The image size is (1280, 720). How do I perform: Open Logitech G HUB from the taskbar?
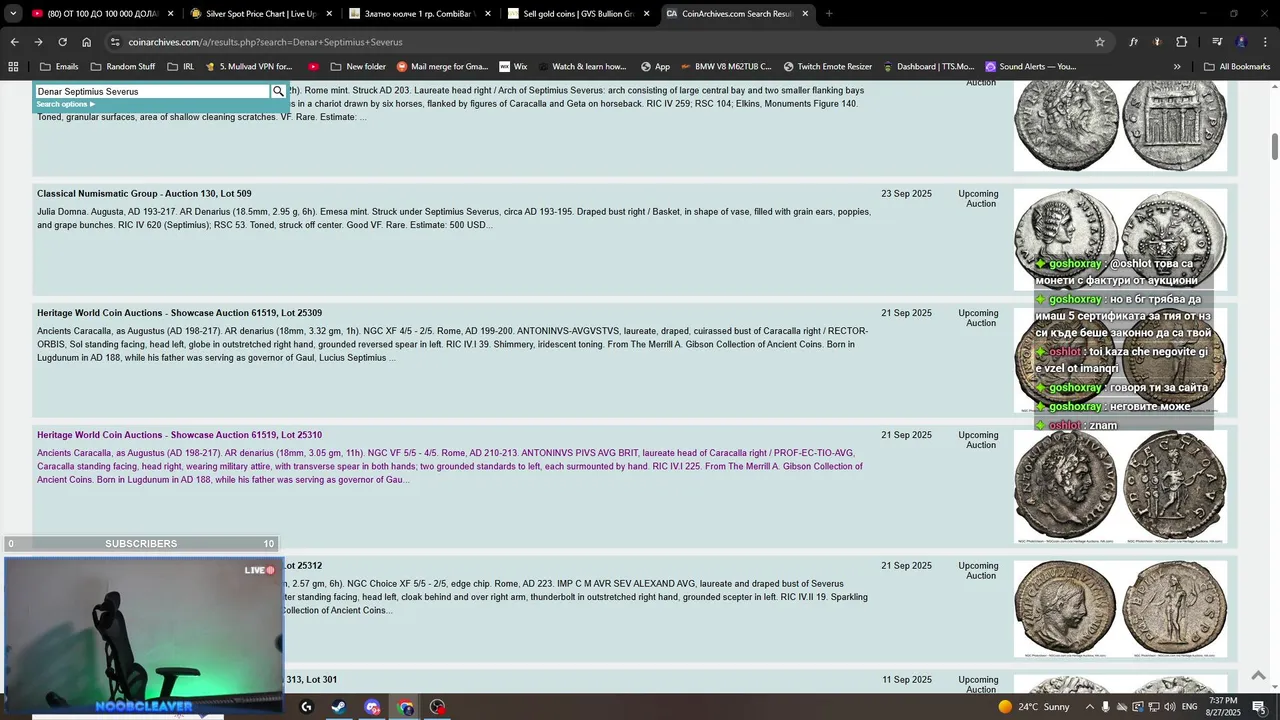306,707
